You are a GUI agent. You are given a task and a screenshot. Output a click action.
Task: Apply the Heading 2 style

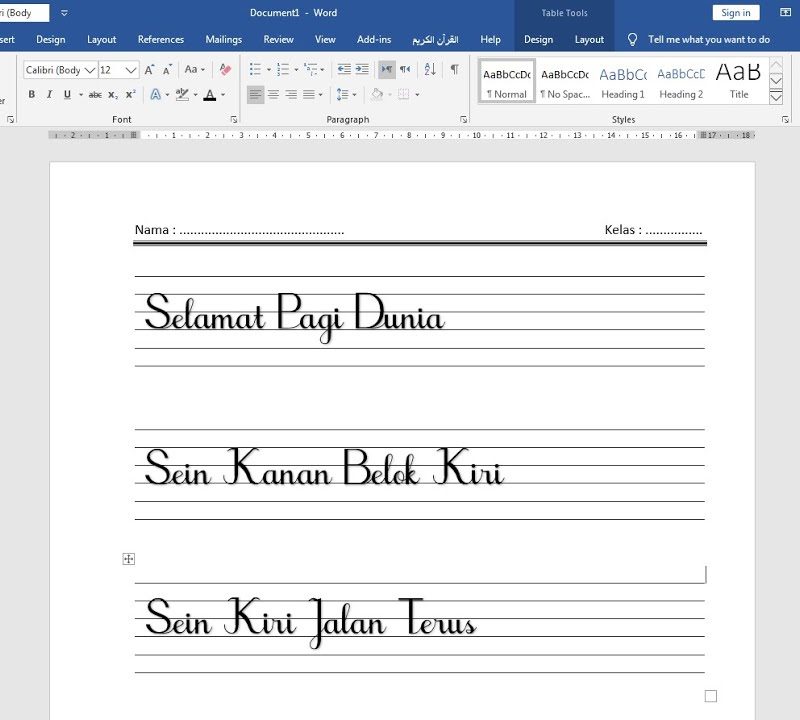point(681,82)
